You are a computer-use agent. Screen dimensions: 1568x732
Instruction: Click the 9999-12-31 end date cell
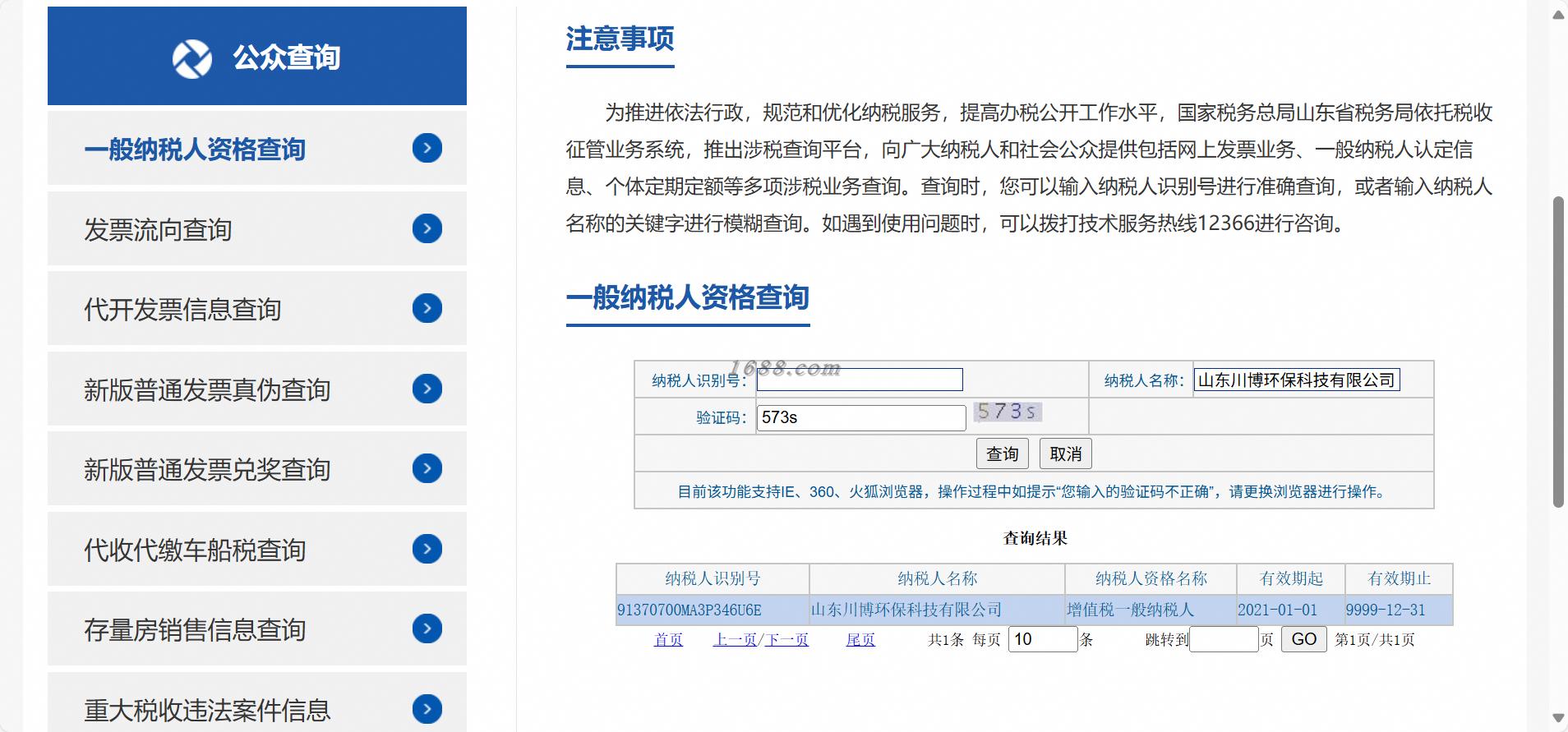[x=1399, y=610]
